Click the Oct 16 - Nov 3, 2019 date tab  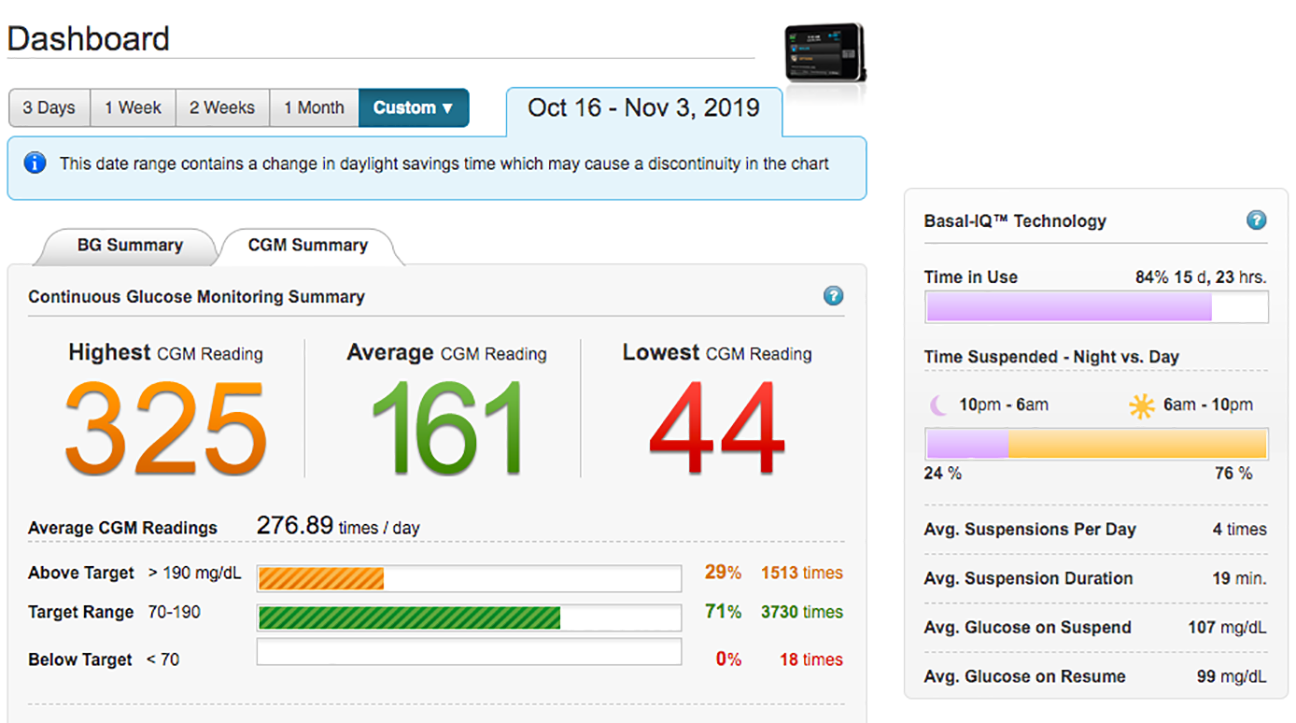pyautogui.click(x=643, y=108)
